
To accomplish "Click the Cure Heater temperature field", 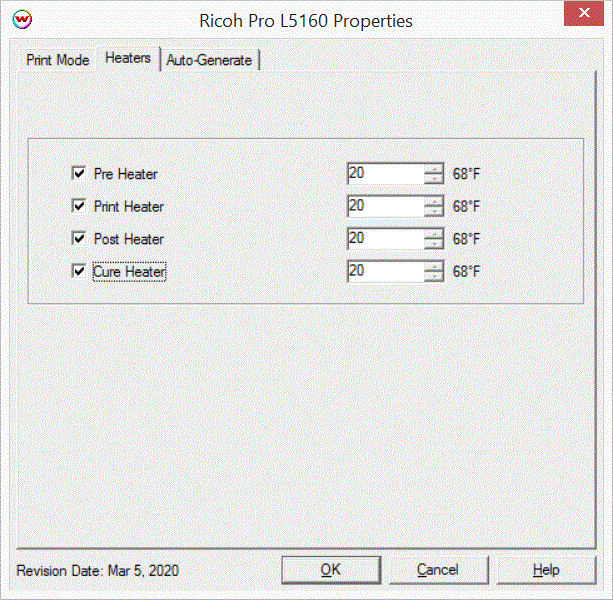I will point(385,271).
